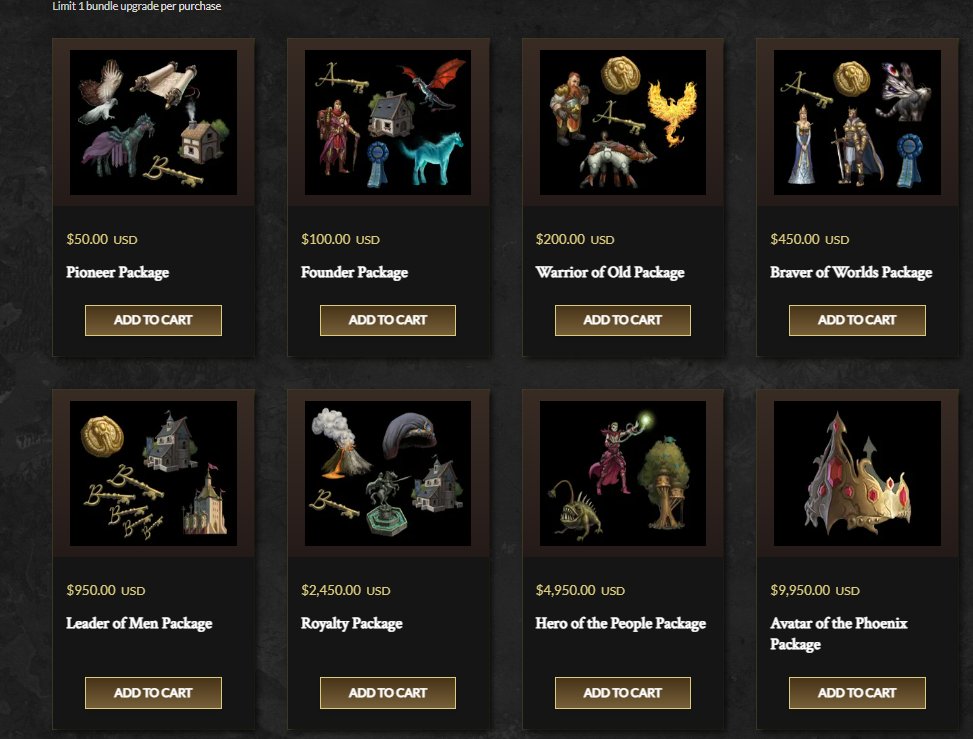Add Hero of the People Package to cart
This screenshot has height=739, width=973.
tap(622, 693)
